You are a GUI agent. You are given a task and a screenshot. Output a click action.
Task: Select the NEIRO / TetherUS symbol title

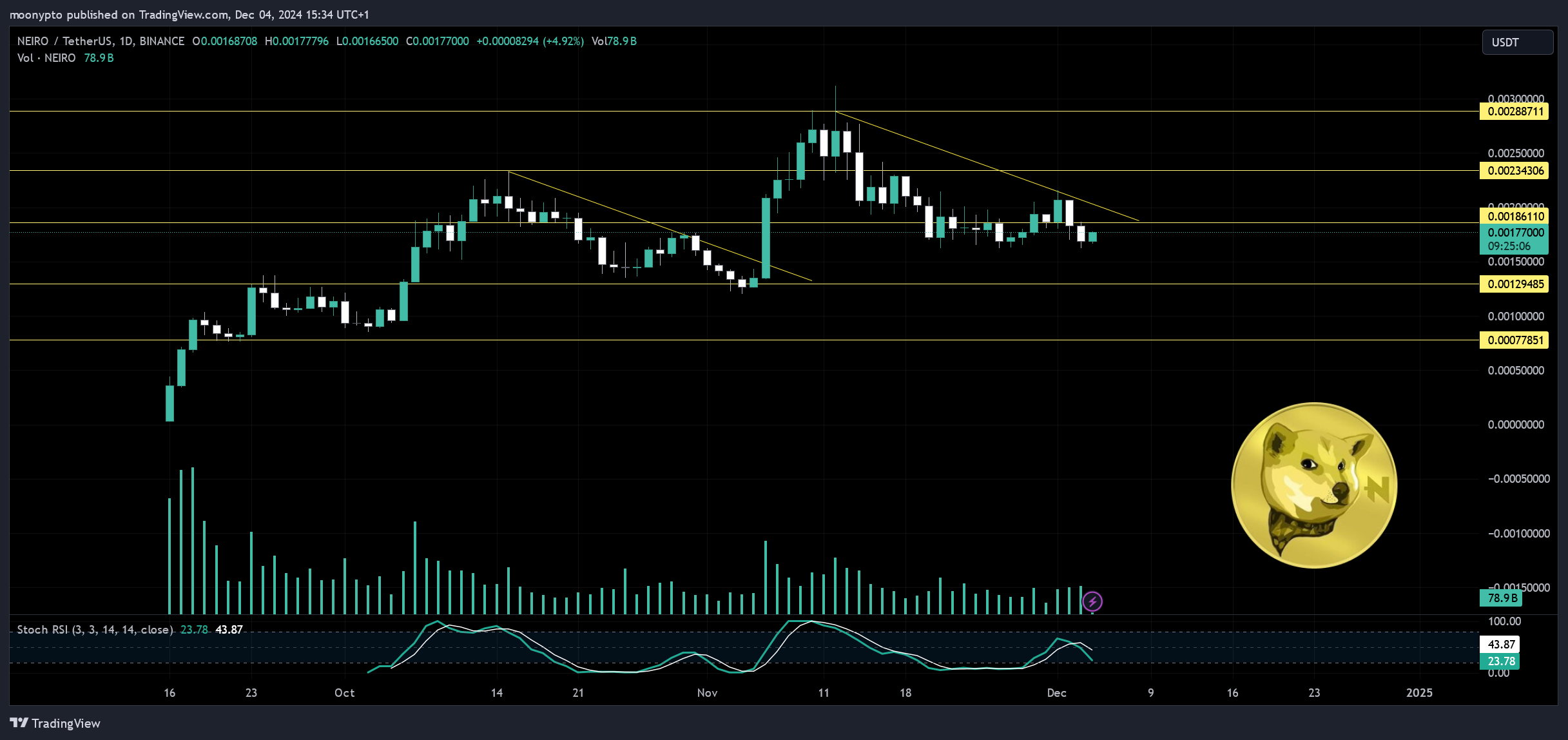101,41
